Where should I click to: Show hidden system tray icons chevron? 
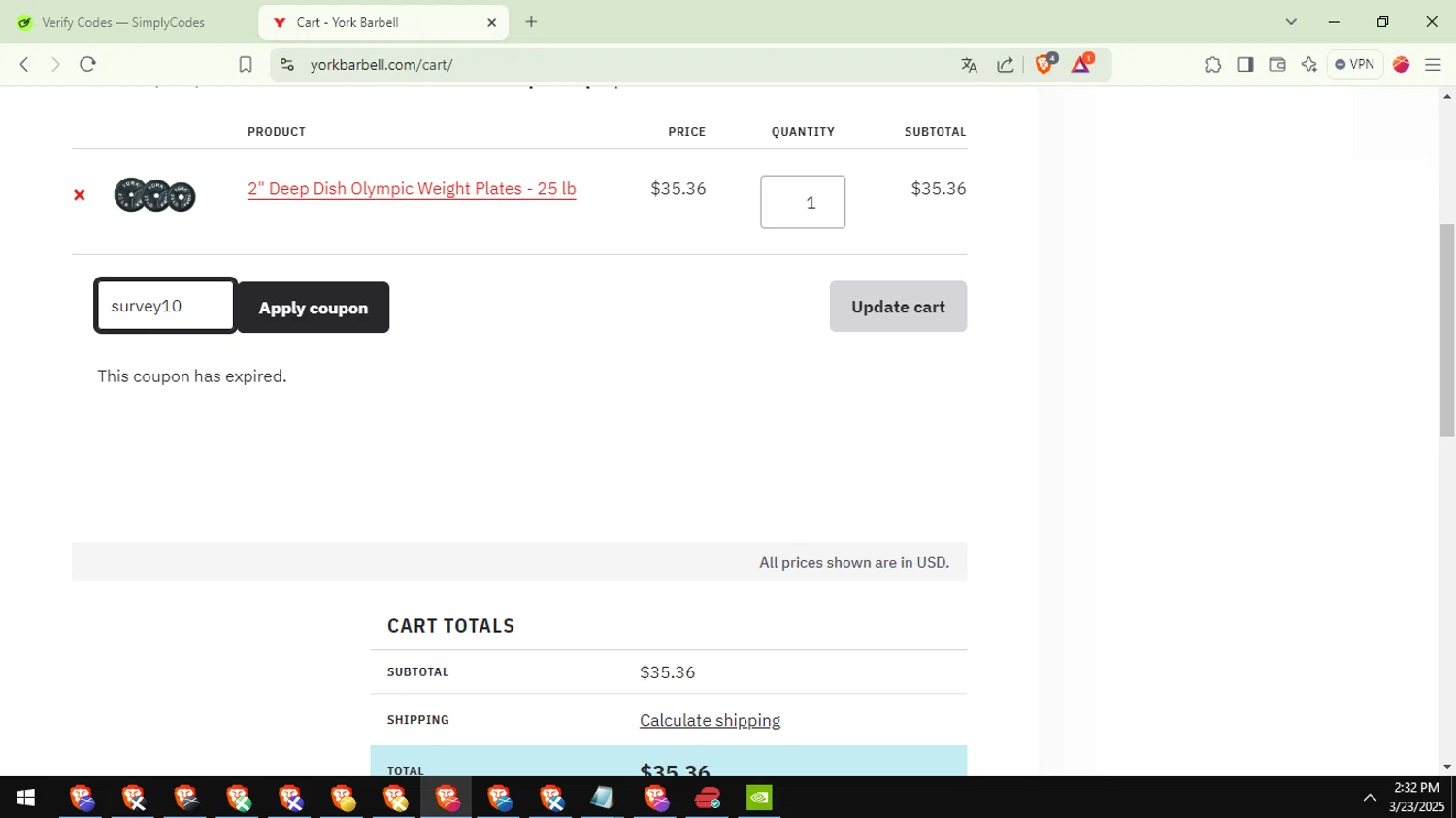point(1370,798)
